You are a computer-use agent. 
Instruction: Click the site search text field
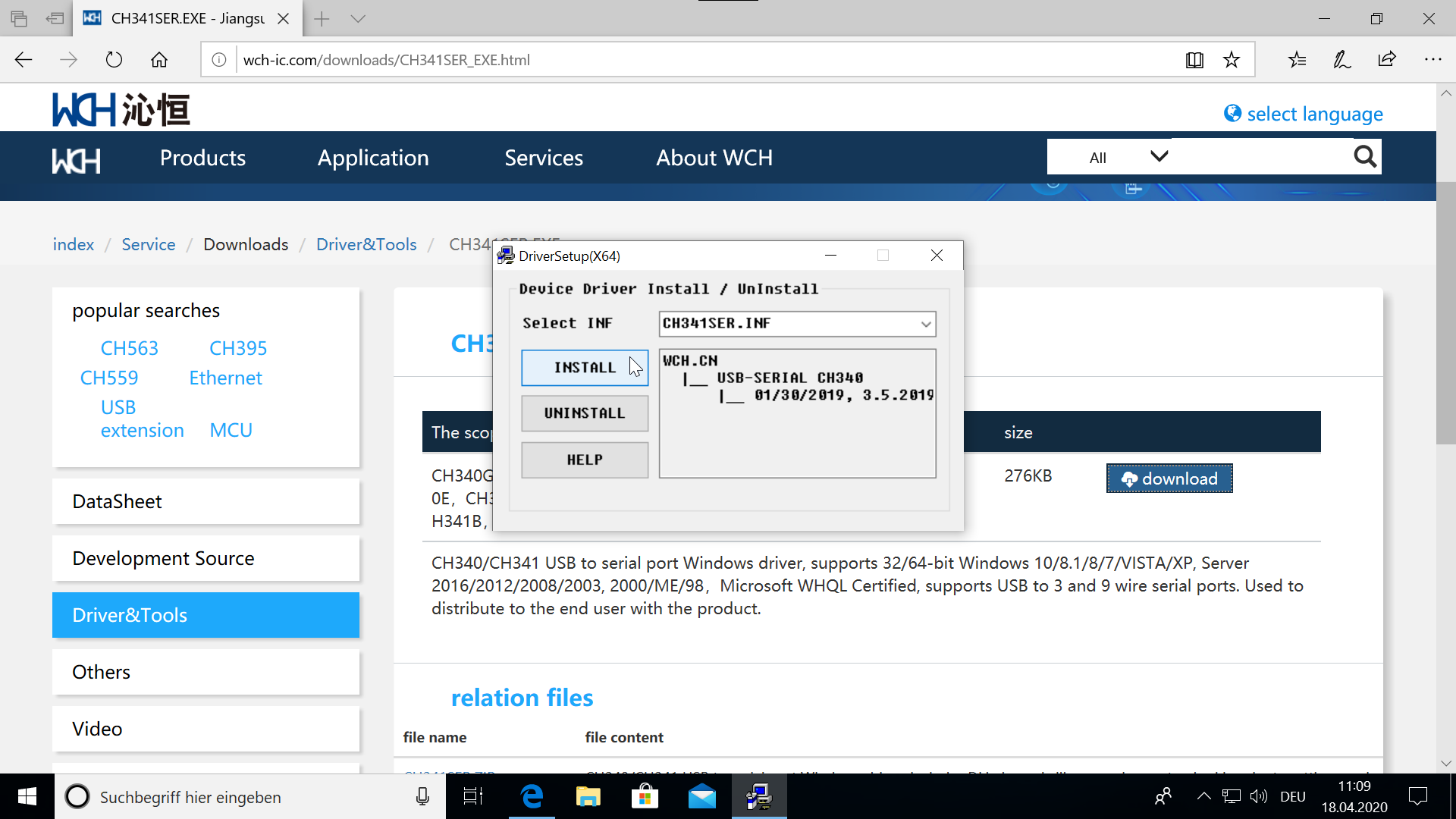point(1262,157)
